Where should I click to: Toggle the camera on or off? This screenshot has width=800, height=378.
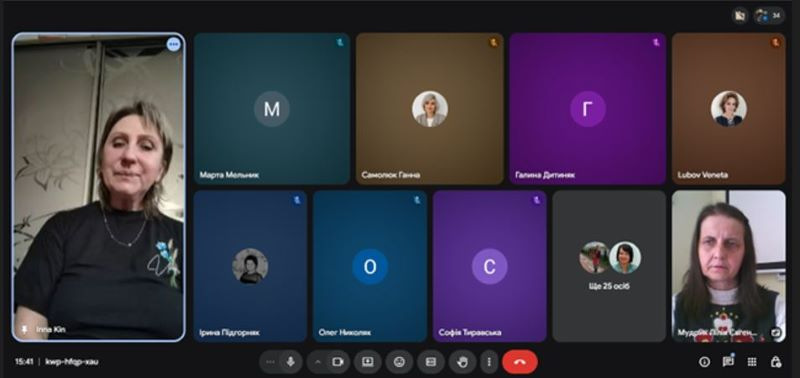(x=337, y=362)
